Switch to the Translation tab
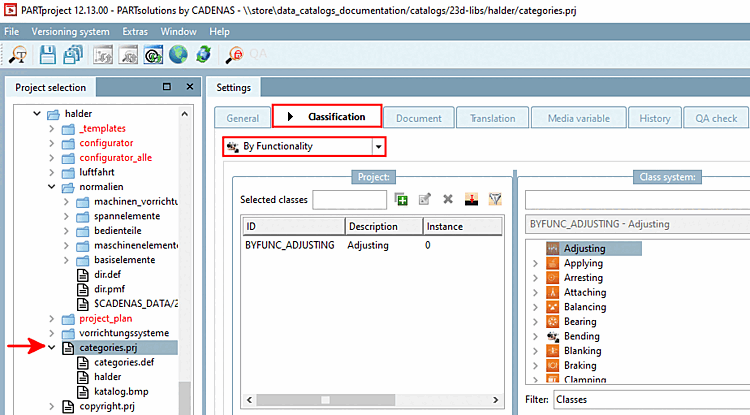The image size is (750, 415). (492, 118)
